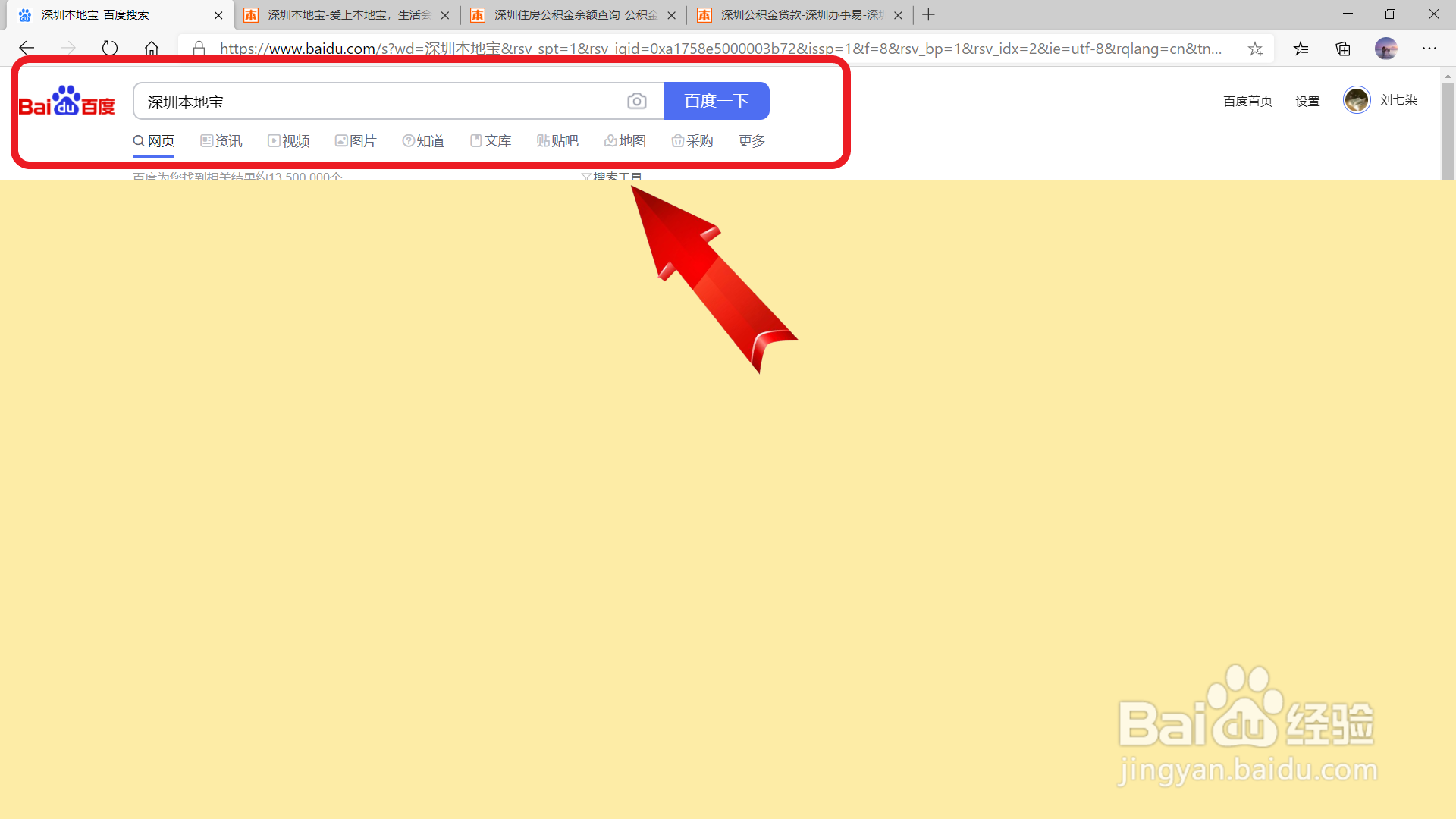Viewport: 1456px width, 819px height.
Task: Add page to favorites star icon
Action: pos(1255,49)
